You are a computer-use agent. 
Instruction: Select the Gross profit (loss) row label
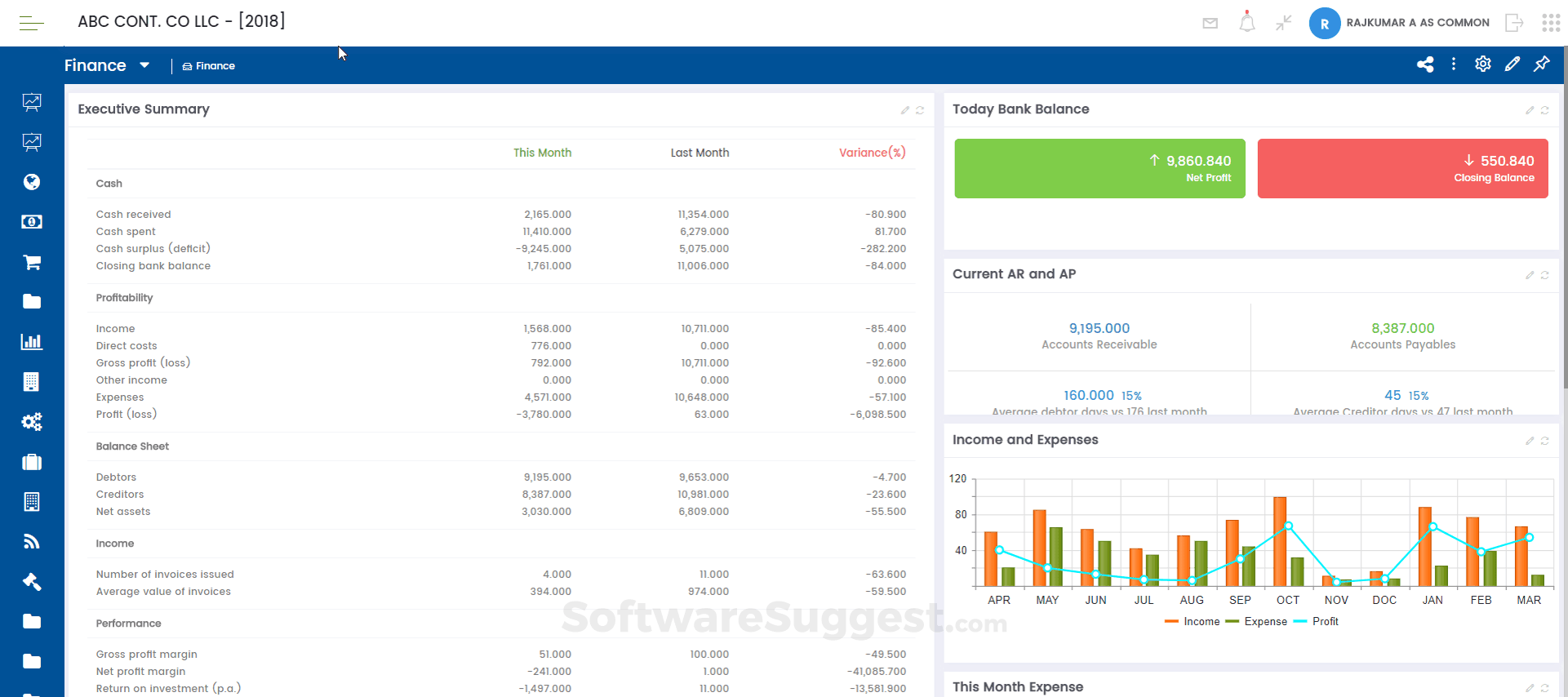click(143, 363)
